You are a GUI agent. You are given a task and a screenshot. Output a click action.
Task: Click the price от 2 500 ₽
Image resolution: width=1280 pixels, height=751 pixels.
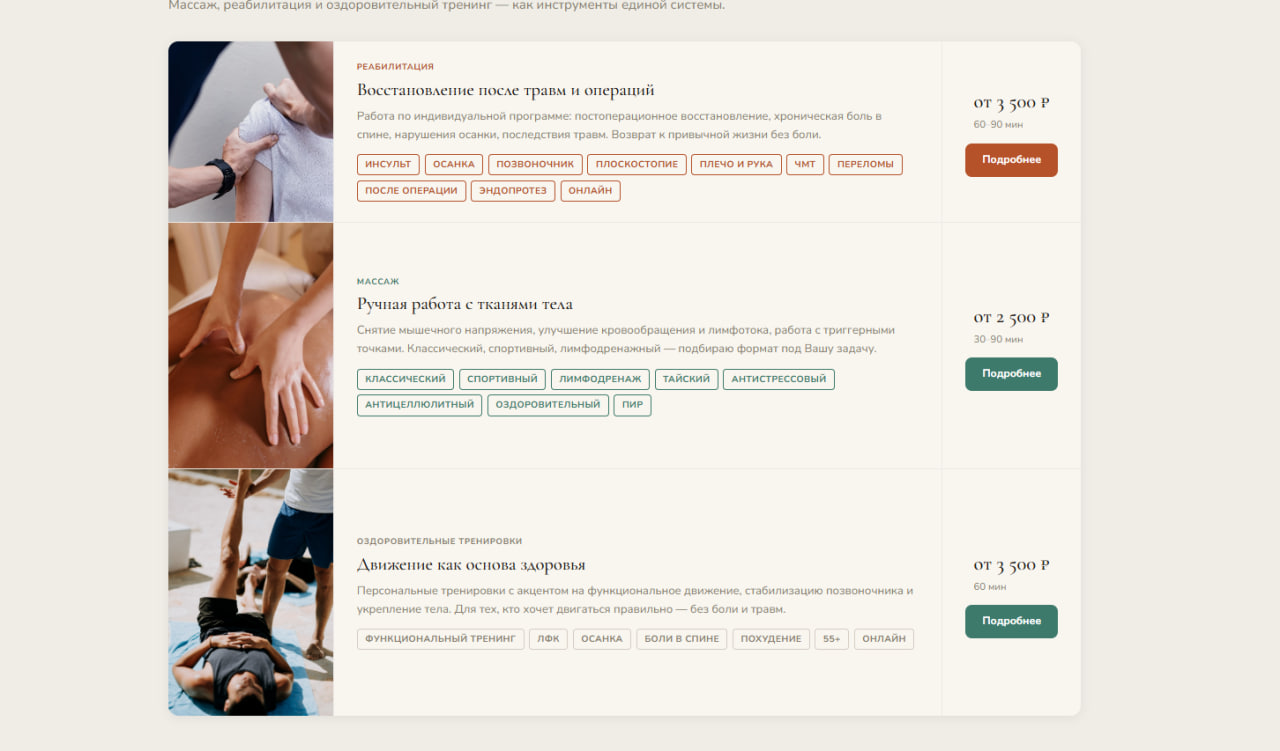[x=1011, y=318]
